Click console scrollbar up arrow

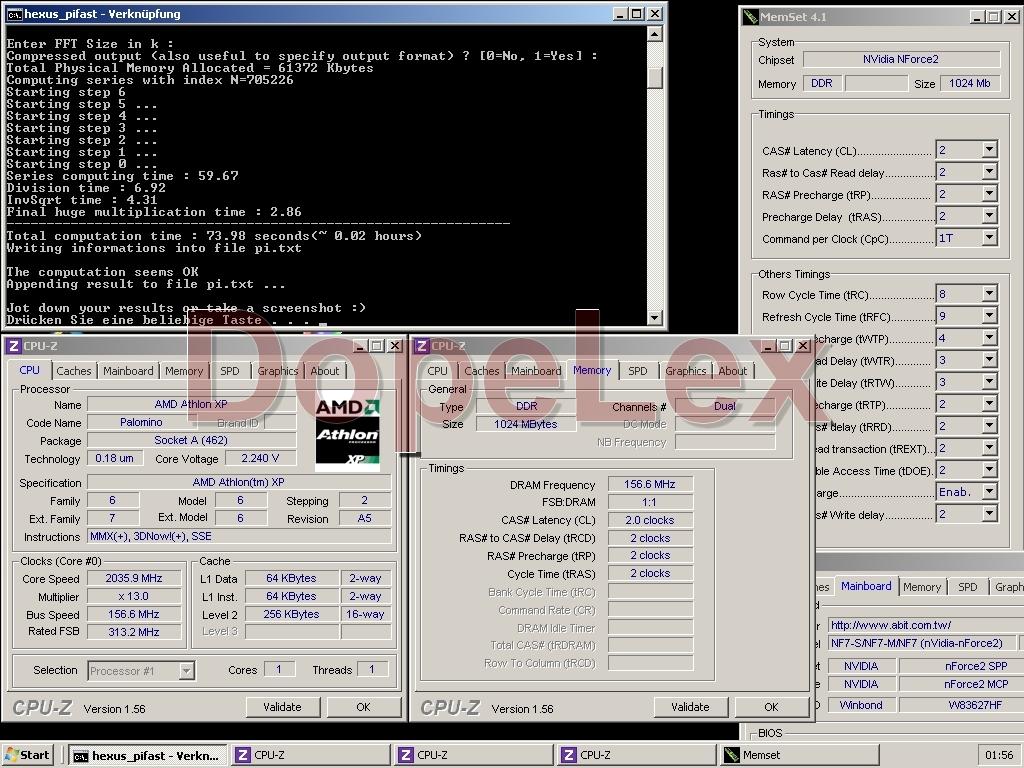[655, 34]
